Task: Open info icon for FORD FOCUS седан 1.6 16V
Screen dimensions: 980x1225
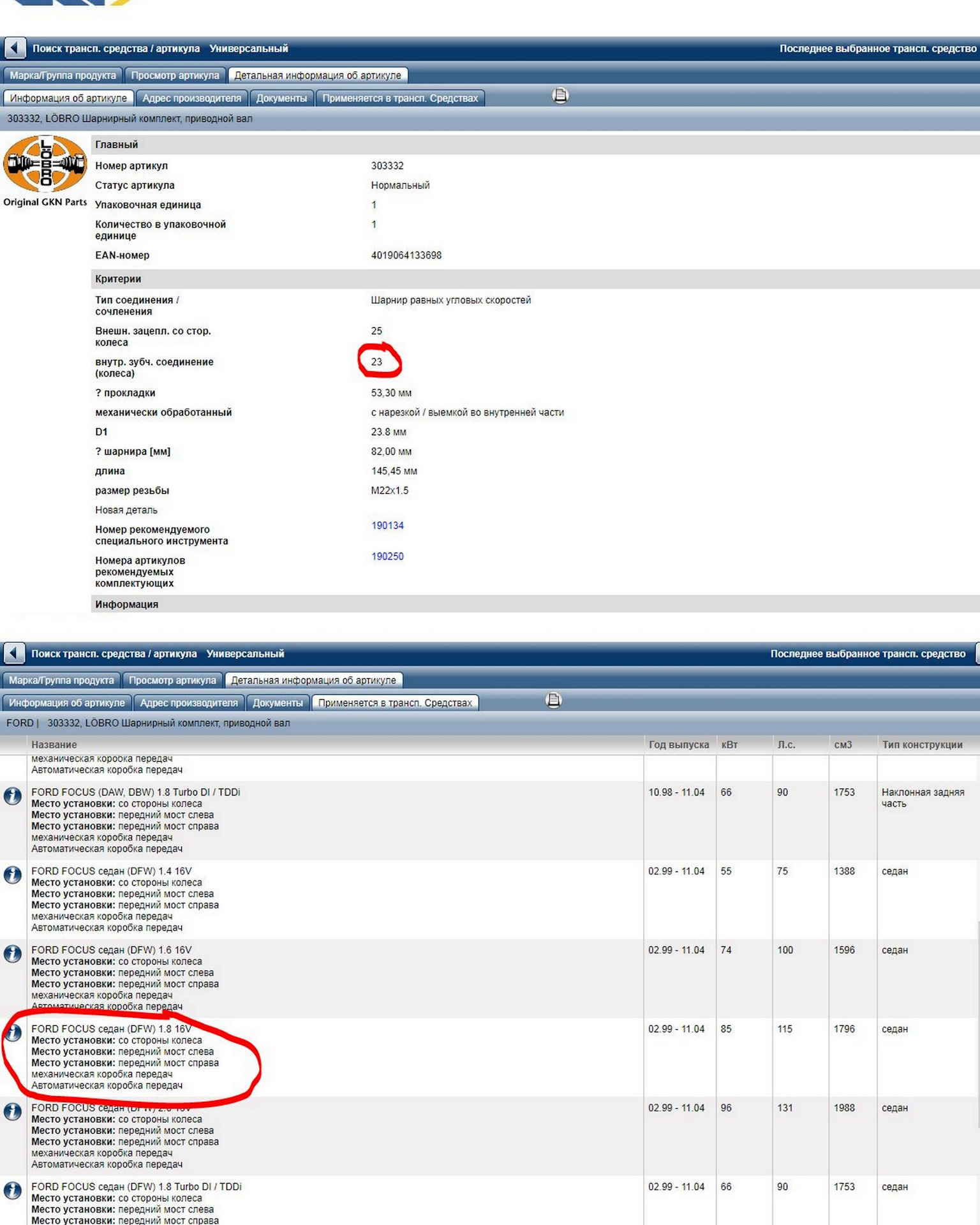Action: 12,954
